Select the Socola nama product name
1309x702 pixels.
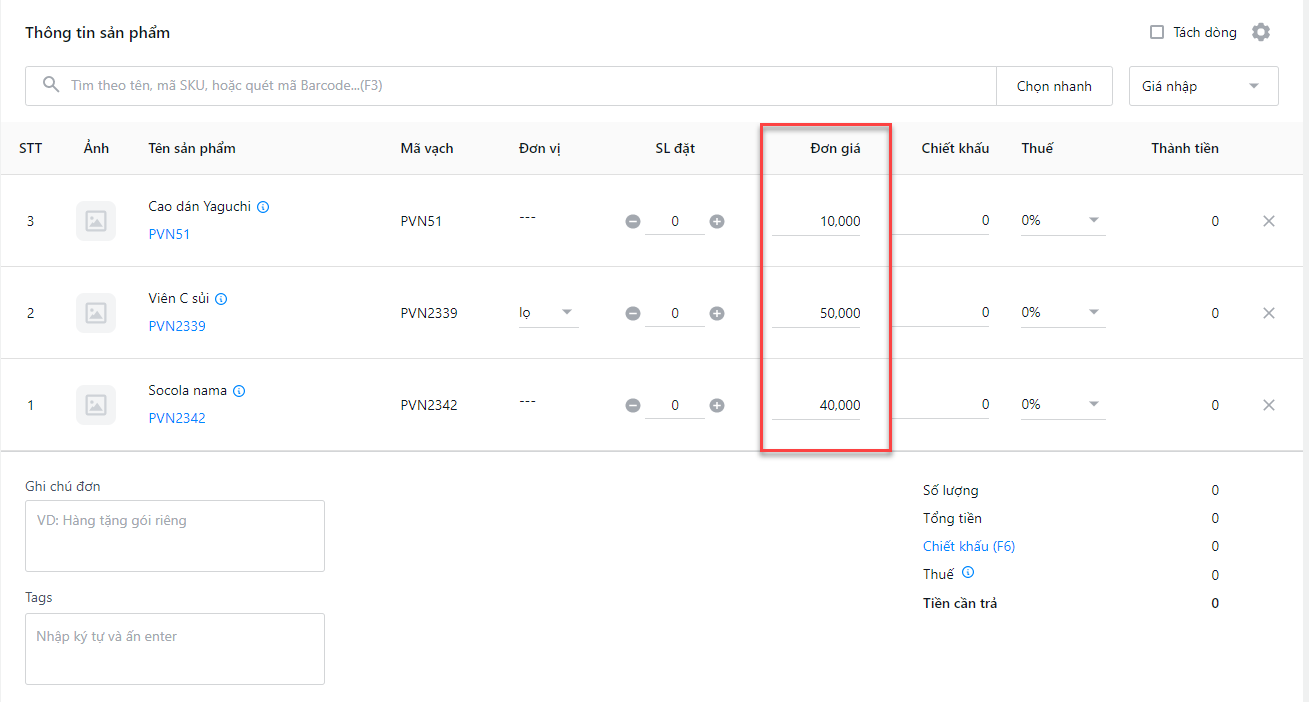tap(188, 391)
